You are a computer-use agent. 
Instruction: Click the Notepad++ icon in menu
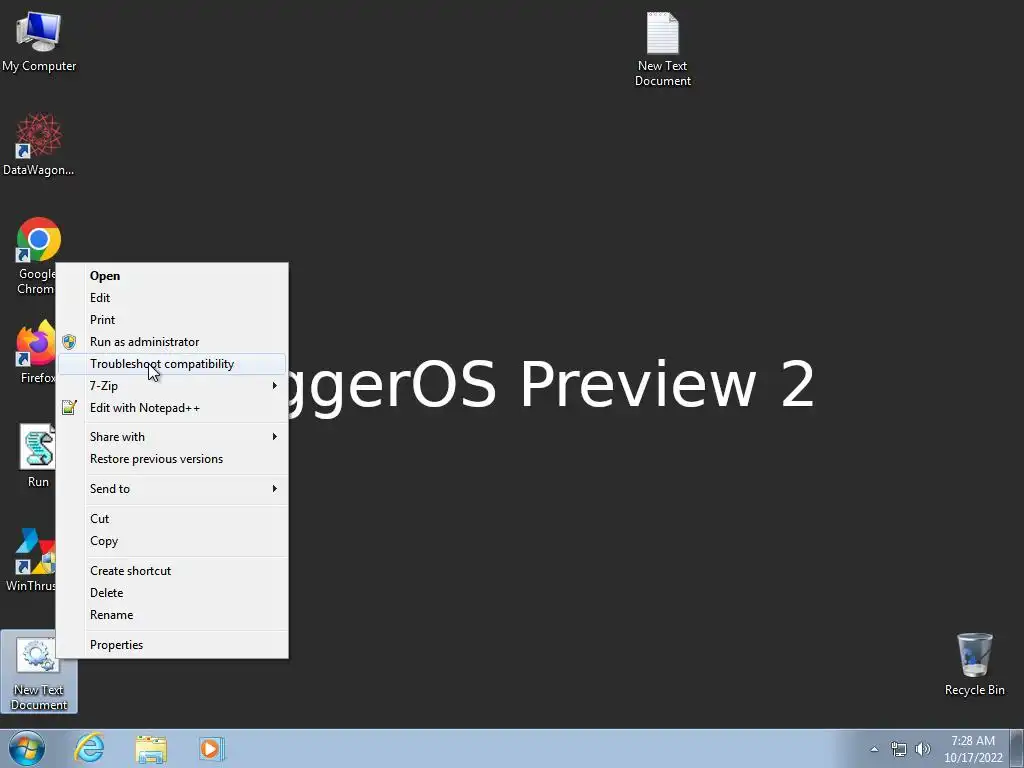[x=69, y=408]
